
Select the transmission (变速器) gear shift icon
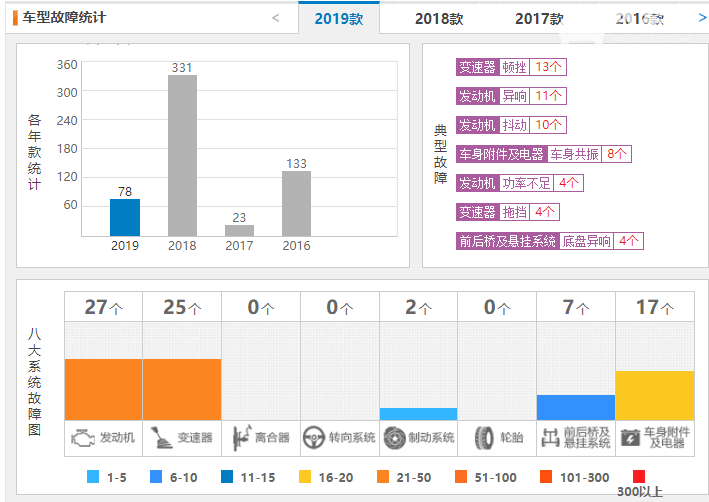point(161,438)
